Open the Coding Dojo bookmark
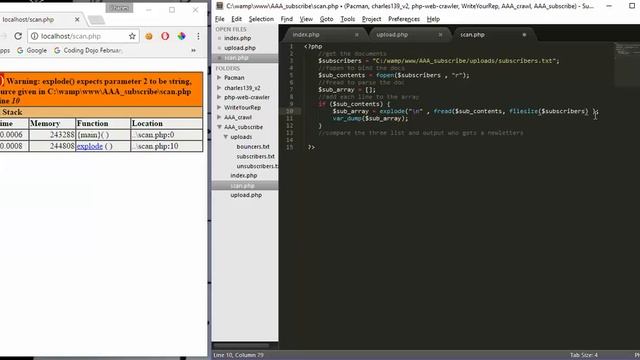The image size is (640, 360). pos(88,50)
